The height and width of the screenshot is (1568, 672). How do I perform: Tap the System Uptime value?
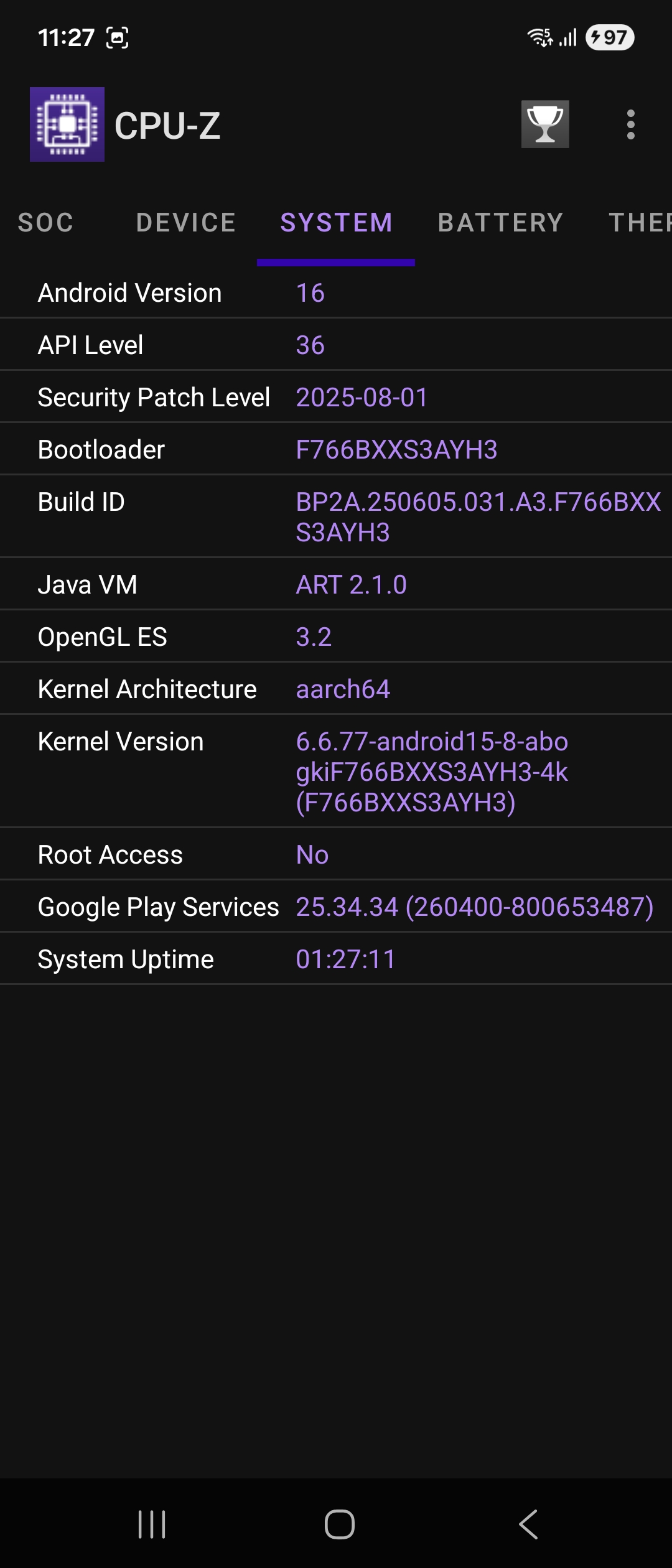(345, 959)
